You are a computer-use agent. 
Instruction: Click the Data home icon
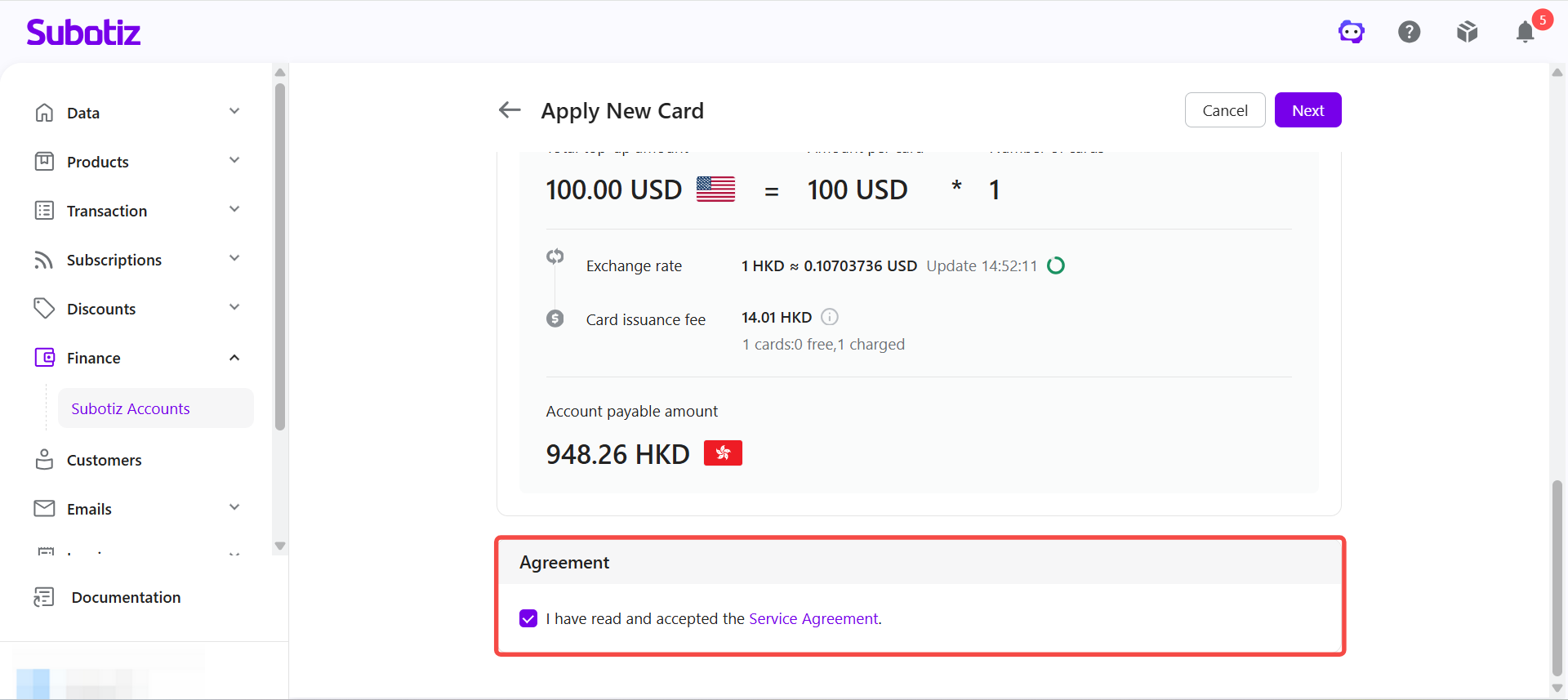44,112
